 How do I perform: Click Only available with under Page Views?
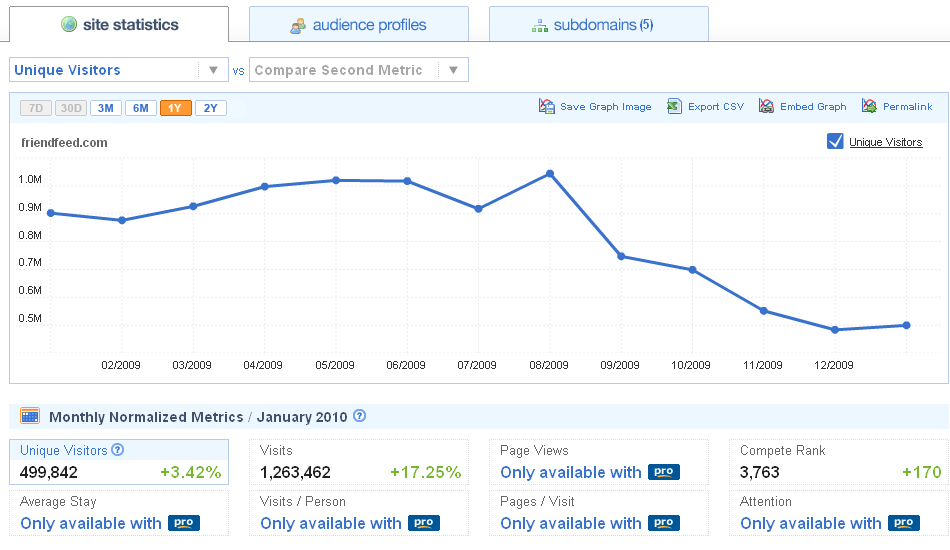tap(571, 472)
